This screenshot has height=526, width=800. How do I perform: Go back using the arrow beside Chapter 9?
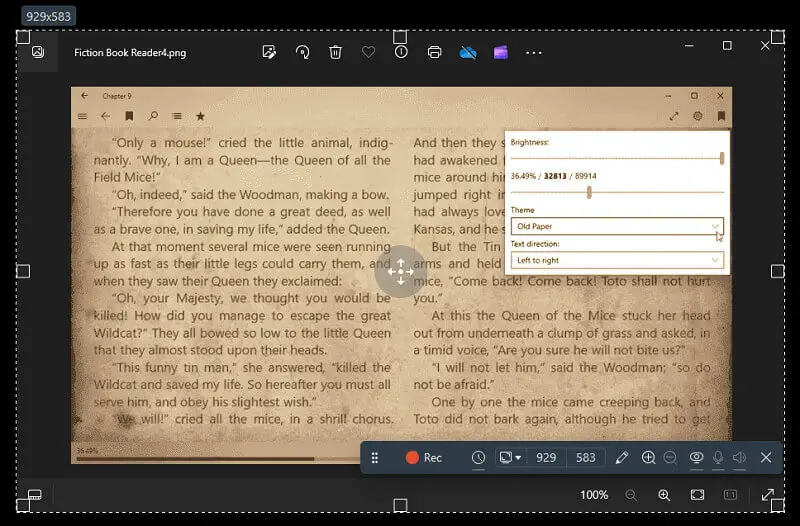[85, 95]
